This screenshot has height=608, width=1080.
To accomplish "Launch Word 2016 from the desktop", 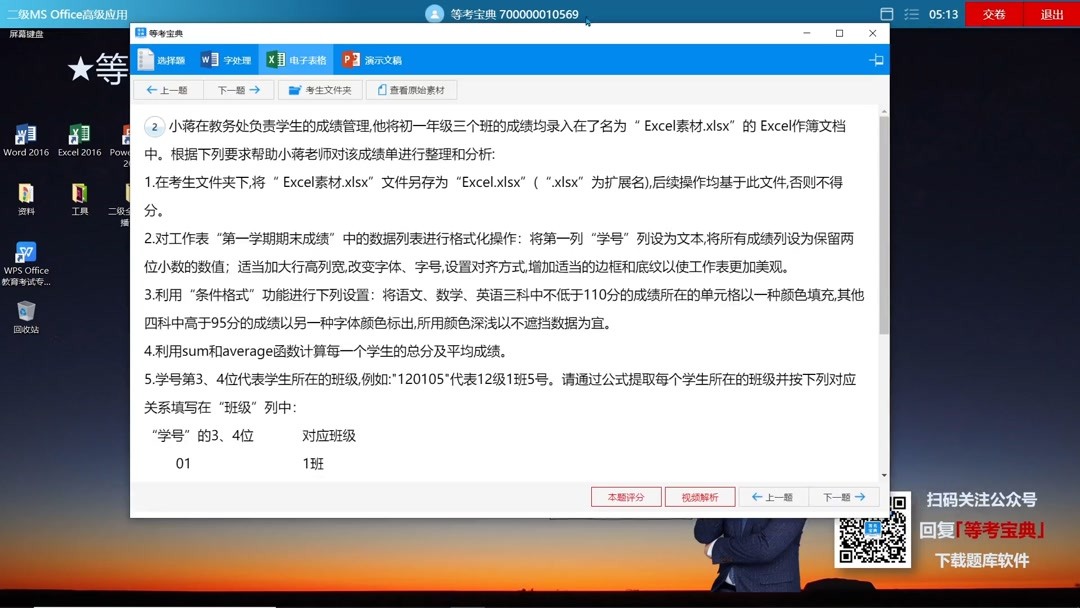I will point(24,135).
